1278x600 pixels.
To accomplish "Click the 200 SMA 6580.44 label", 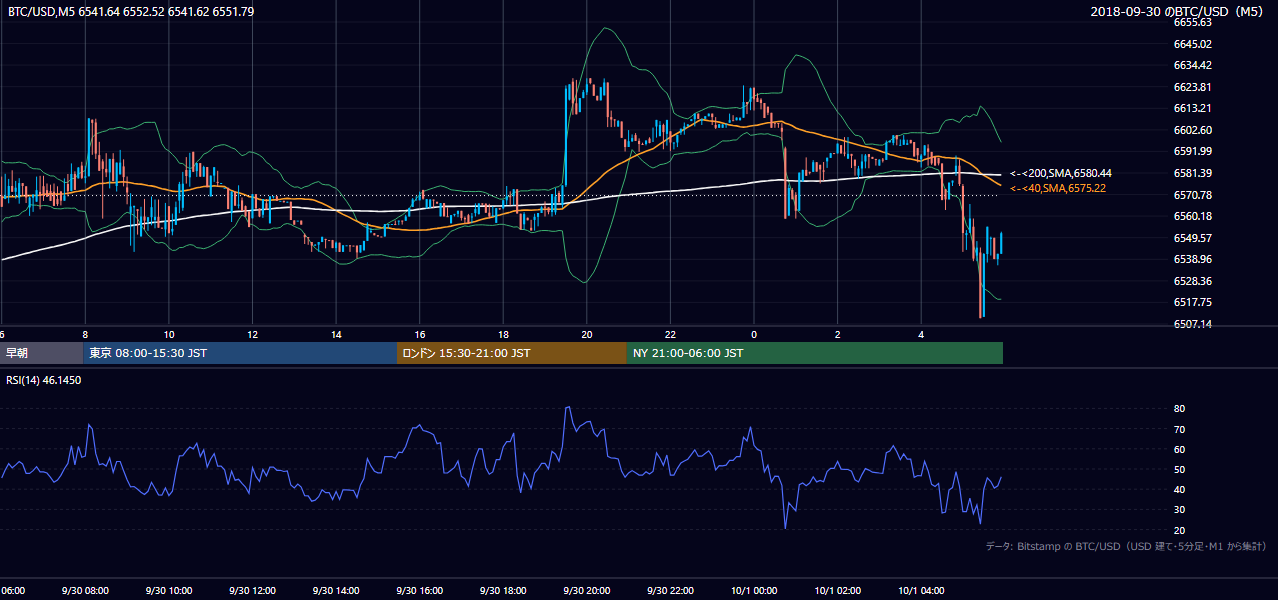I will [1061, 173].
